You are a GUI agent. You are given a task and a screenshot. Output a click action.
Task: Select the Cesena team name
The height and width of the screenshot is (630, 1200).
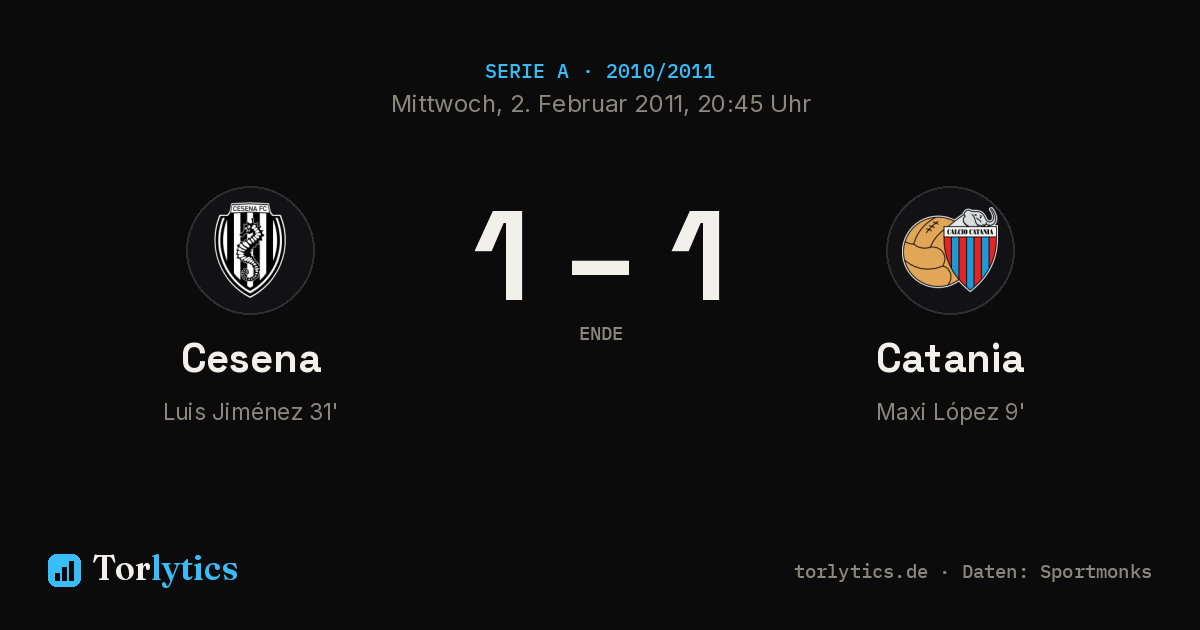point(251,358)
